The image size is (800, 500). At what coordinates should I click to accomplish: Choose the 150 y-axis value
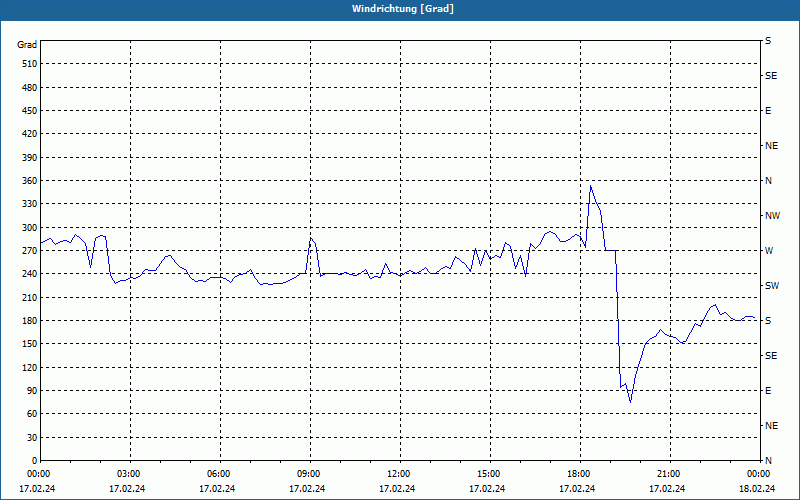point(30,344)
